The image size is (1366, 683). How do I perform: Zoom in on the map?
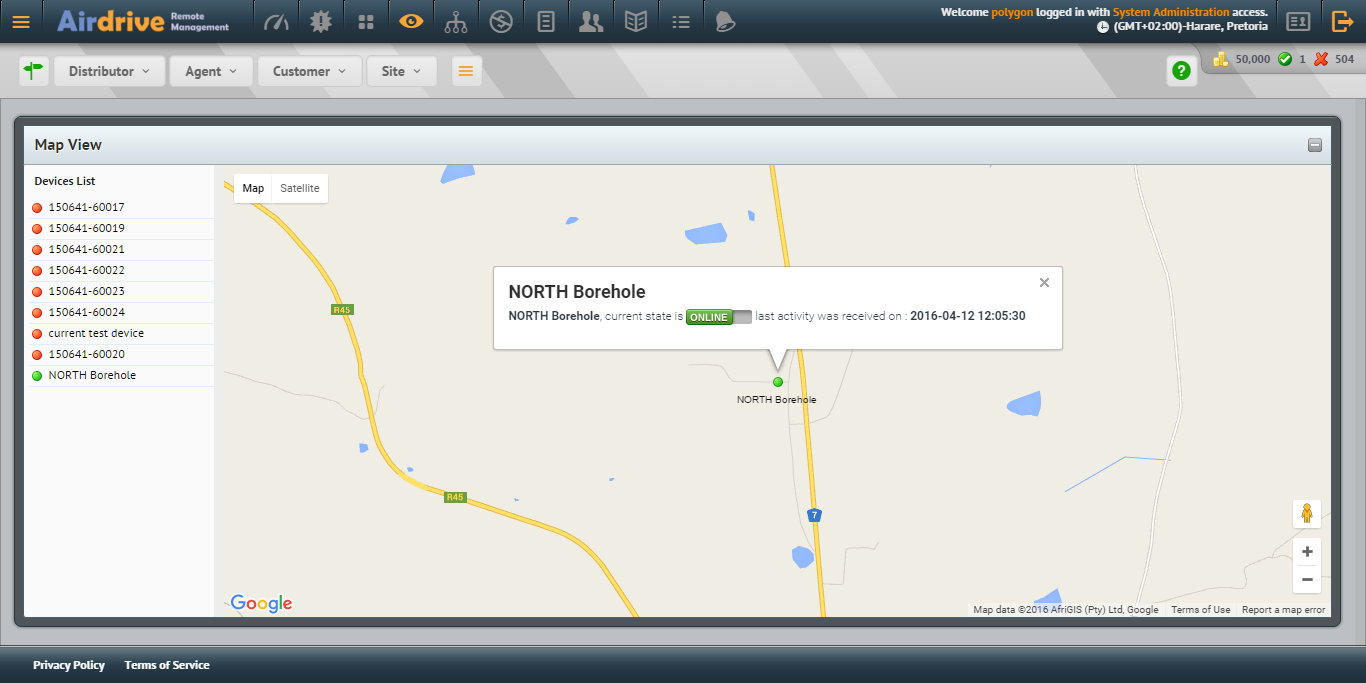coord(1307,552)
